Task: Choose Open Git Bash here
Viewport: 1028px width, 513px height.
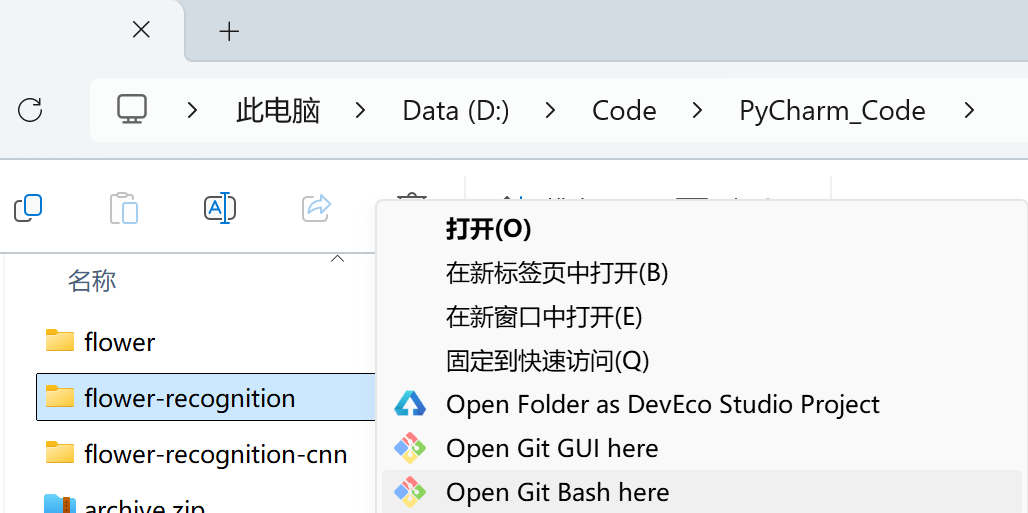Action: (557, 492)
